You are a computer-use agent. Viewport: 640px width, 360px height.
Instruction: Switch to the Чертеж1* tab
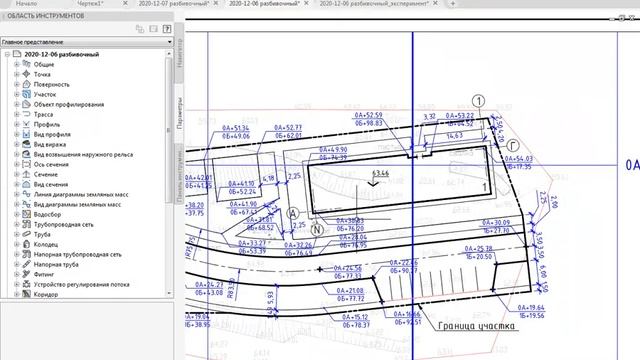[x=91, y=3]
